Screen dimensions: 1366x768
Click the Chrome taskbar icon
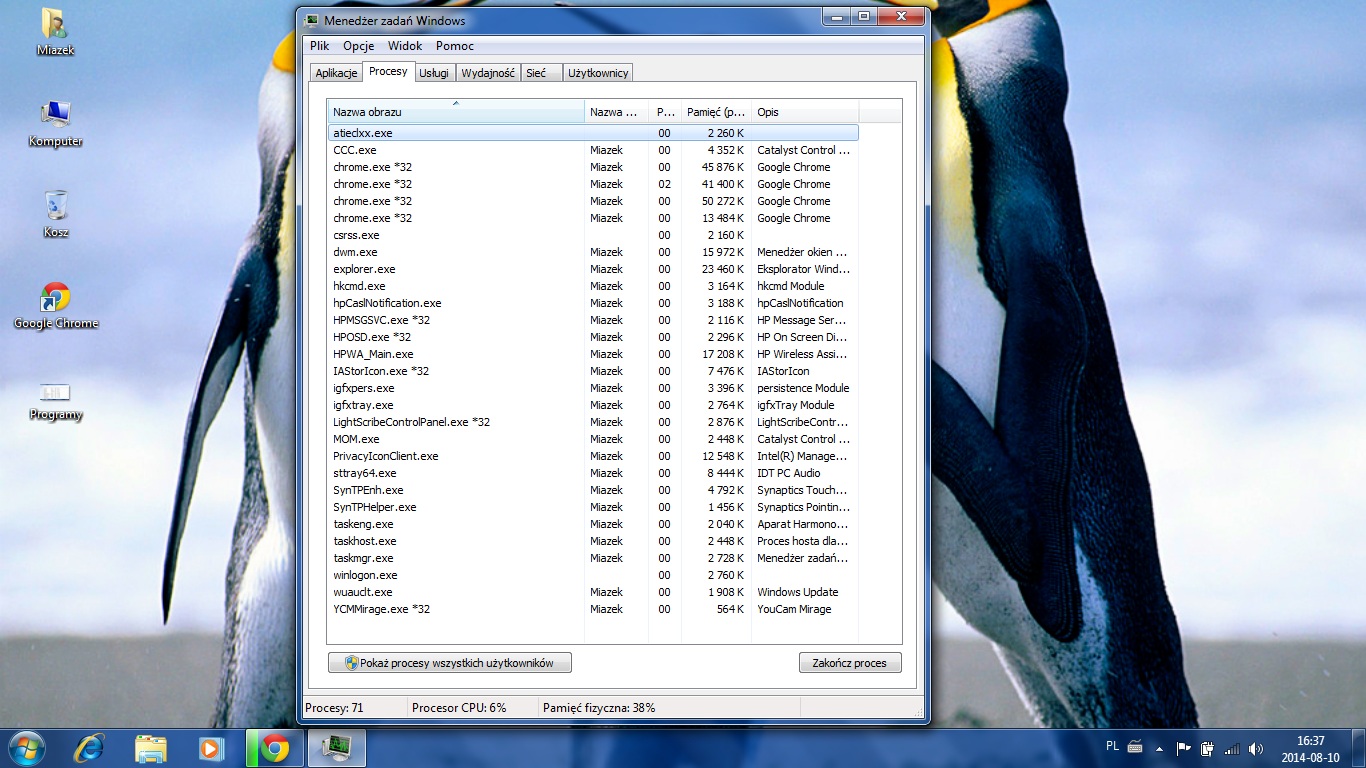pyautogui.click(x=274, y=747)
